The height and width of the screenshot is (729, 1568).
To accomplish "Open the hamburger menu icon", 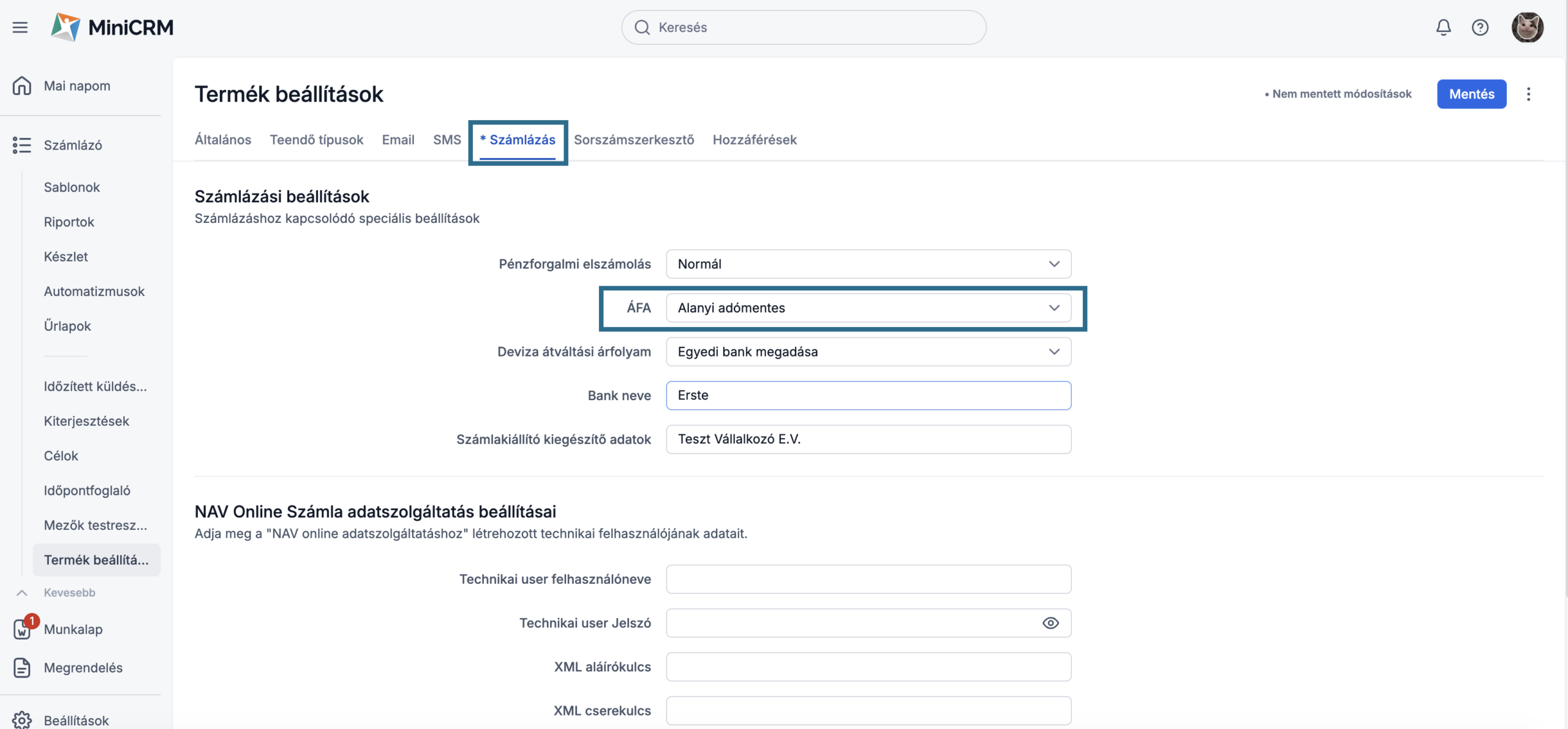I will coord(20,27).
